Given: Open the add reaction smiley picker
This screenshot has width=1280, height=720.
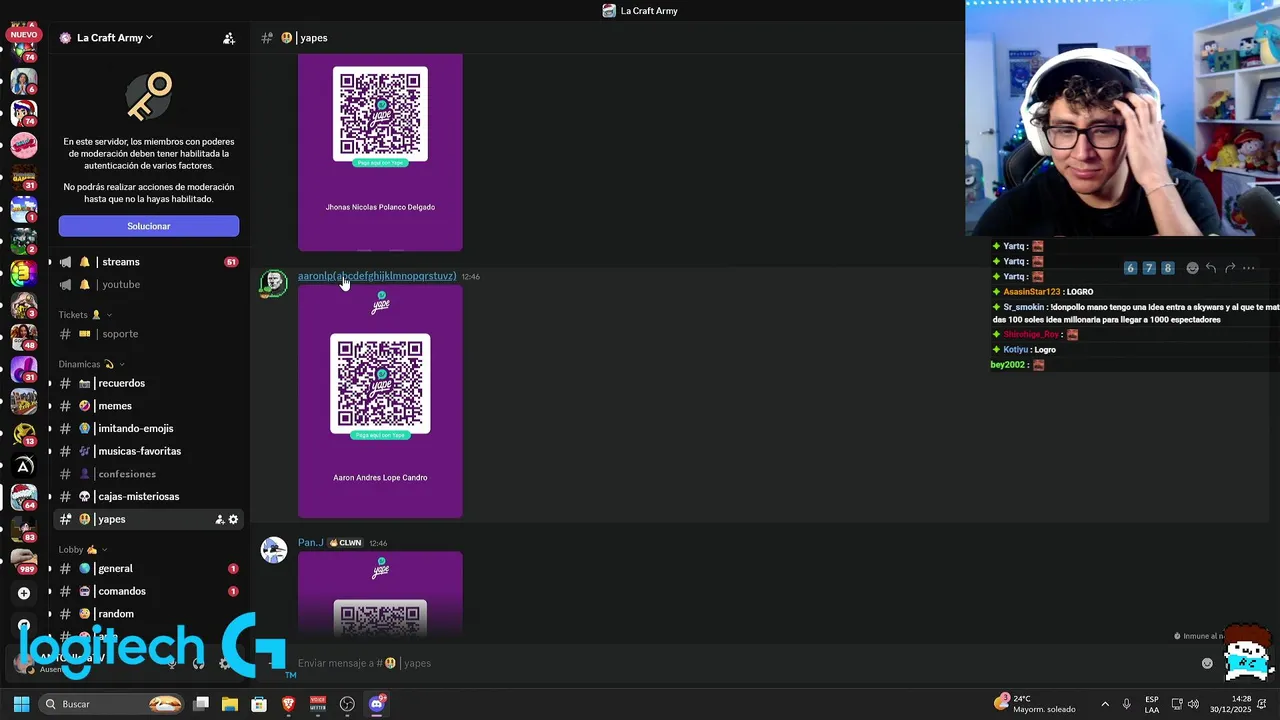Looking at the screenshot, I should [1192, 268].
